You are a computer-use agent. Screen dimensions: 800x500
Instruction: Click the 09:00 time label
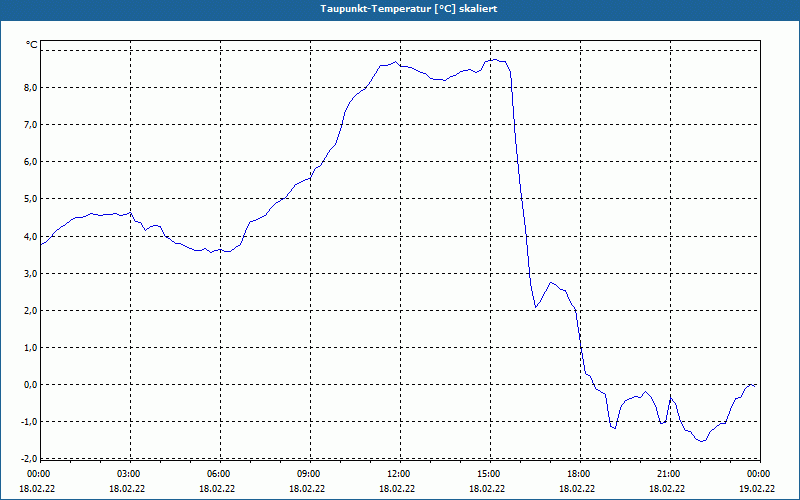coord(310,474)
